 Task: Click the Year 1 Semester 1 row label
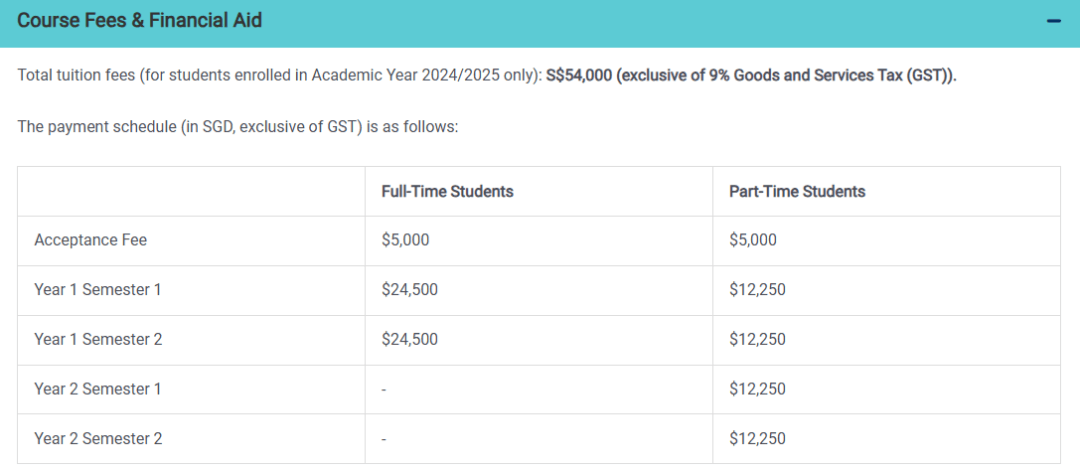click(98, 290)
